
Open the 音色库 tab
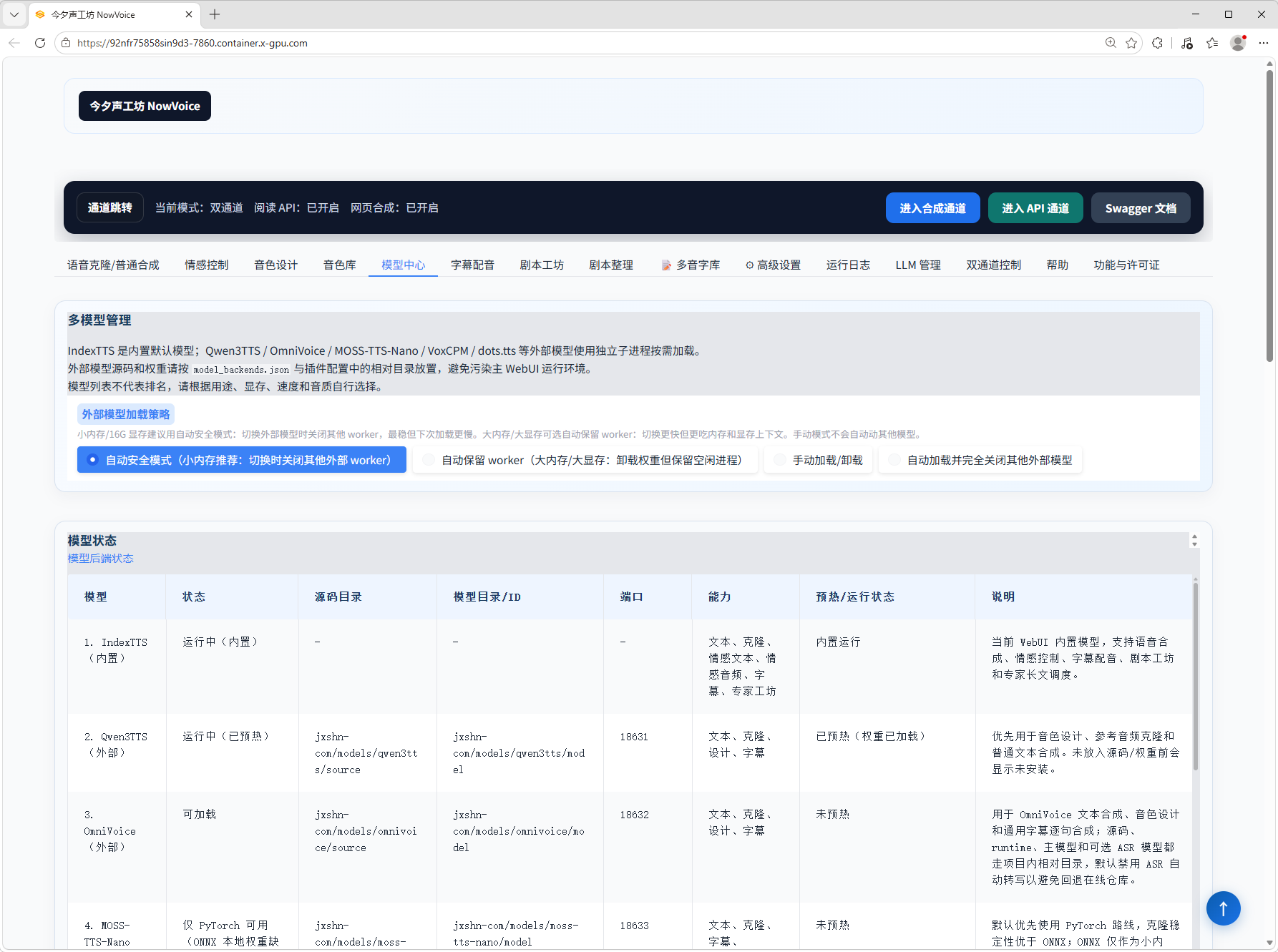coord(339,265)
